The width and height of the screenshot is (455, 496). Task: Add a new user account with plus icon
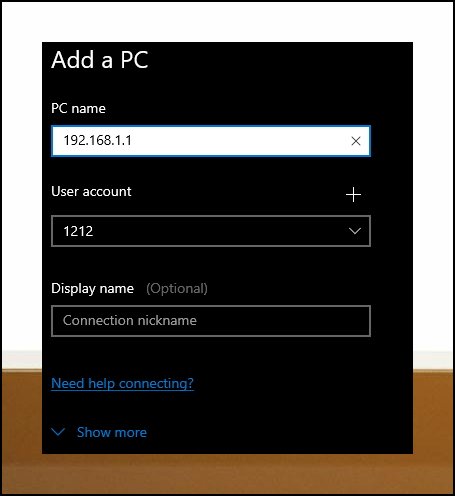pyautogui.click(x=353, y=195)
